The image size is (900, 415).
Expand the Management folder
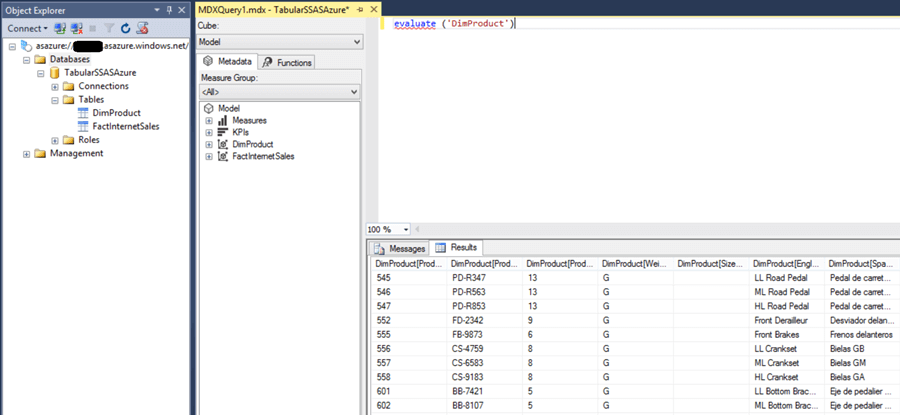26,153
